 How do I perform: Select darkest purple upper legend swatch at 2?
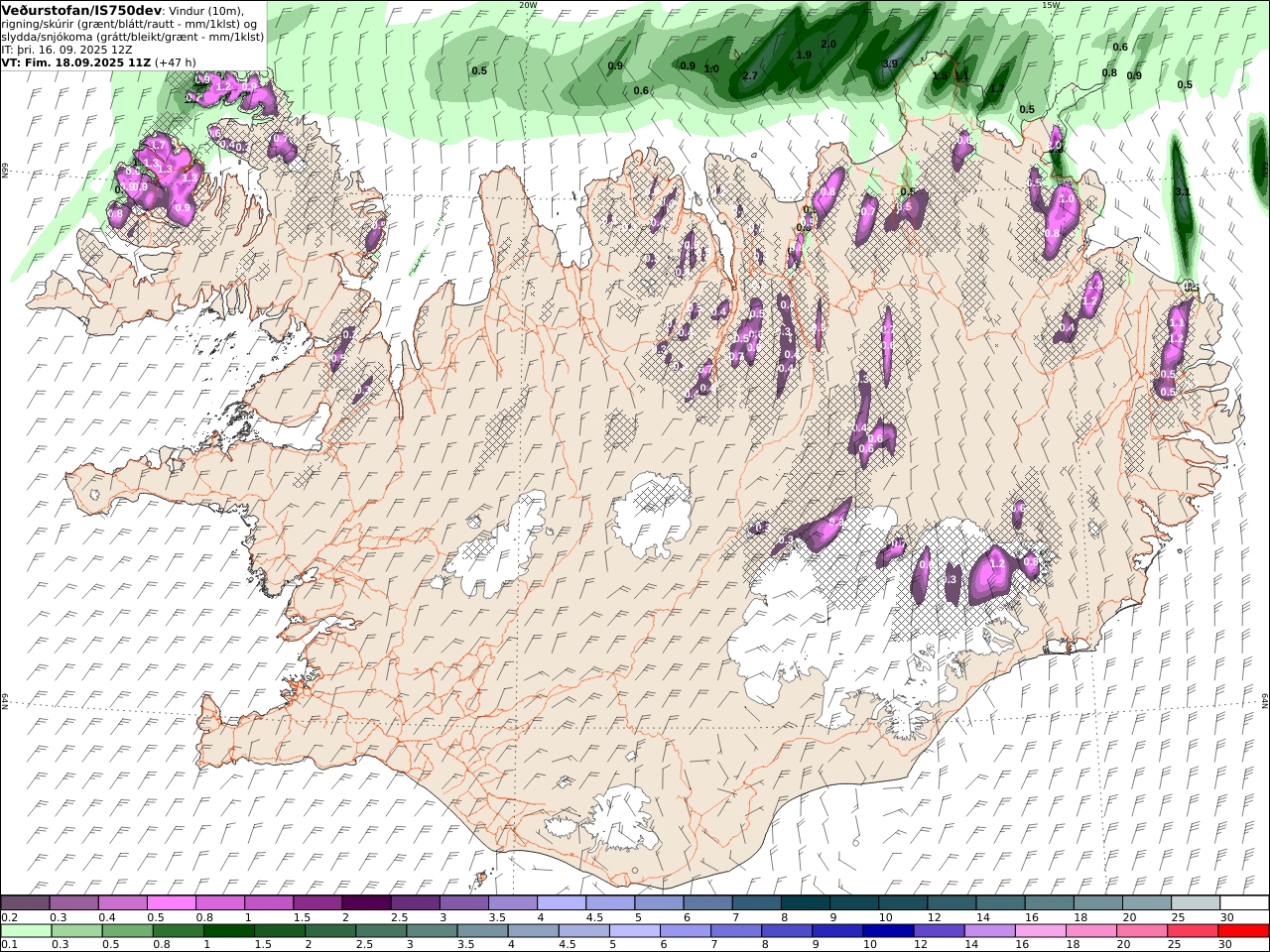(x=365, y=902)
